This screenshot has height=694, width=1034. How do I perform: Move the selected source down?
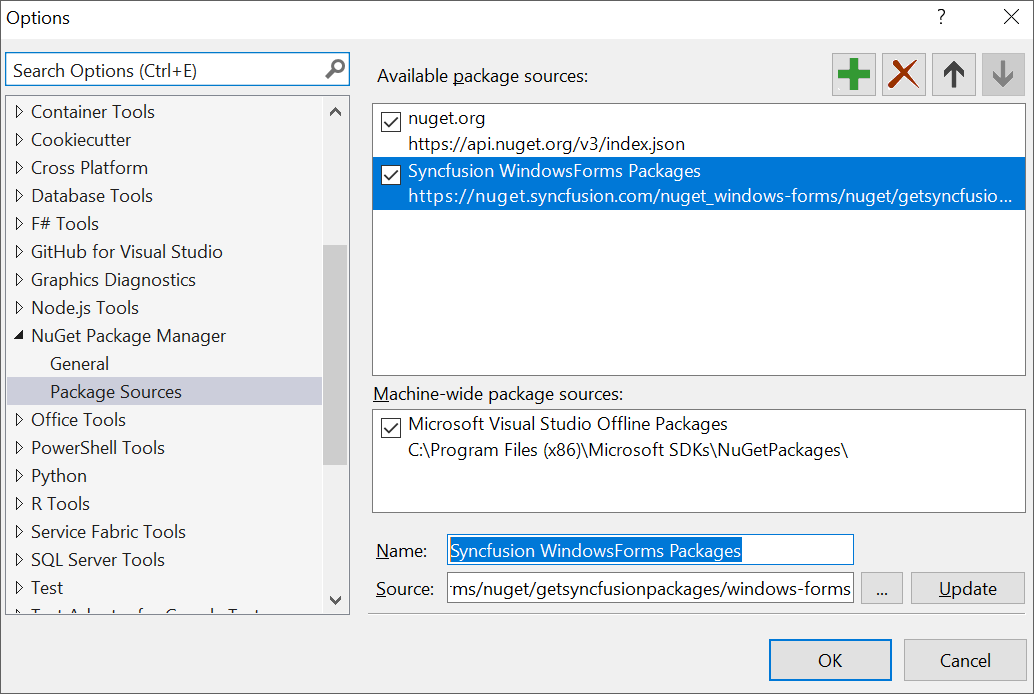click(x=1002, y=74)
